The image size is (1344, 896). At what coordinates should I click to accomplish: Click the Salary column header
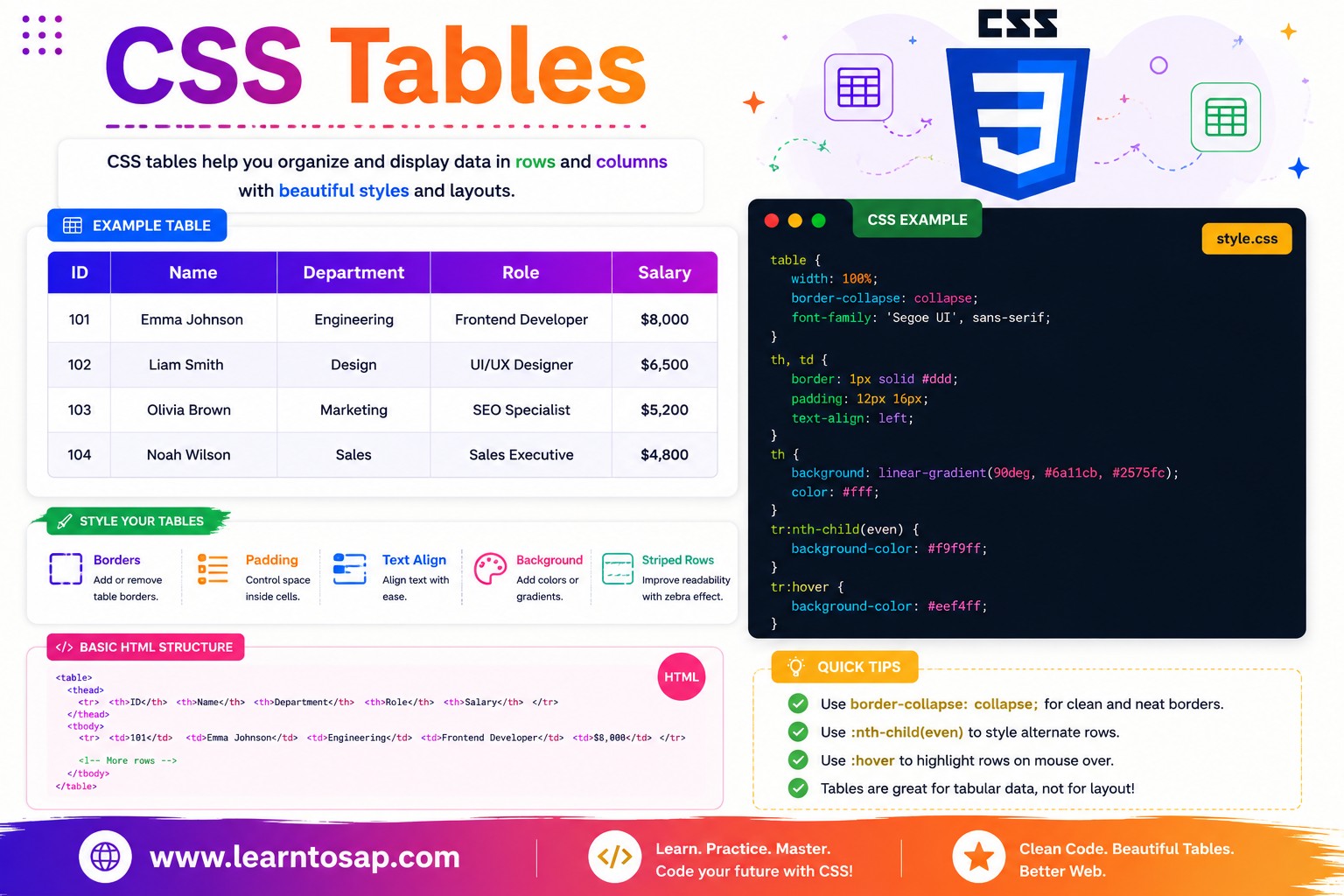664,273
